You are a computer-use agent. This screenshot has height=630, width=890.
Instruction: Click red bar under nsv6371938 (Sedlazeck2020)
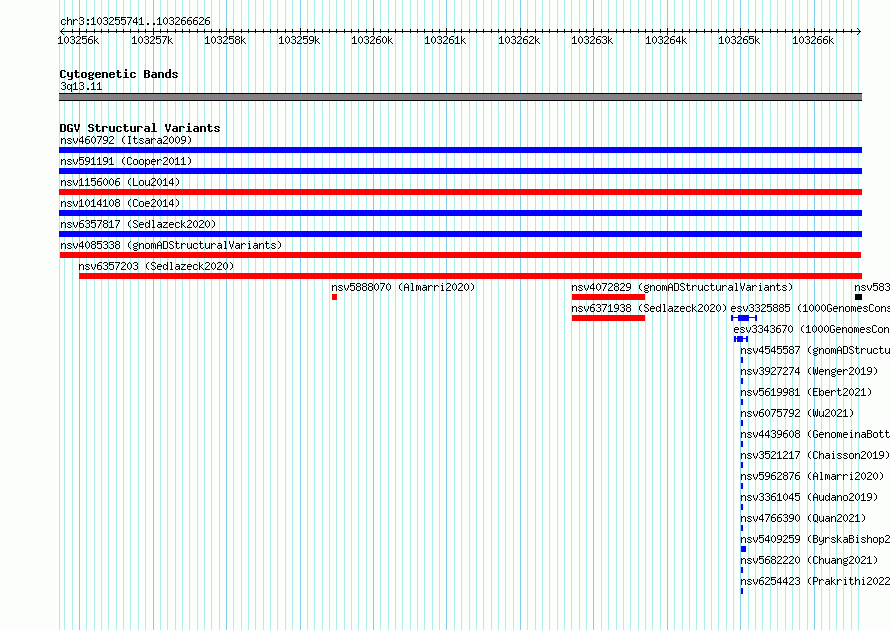point(608,318)
